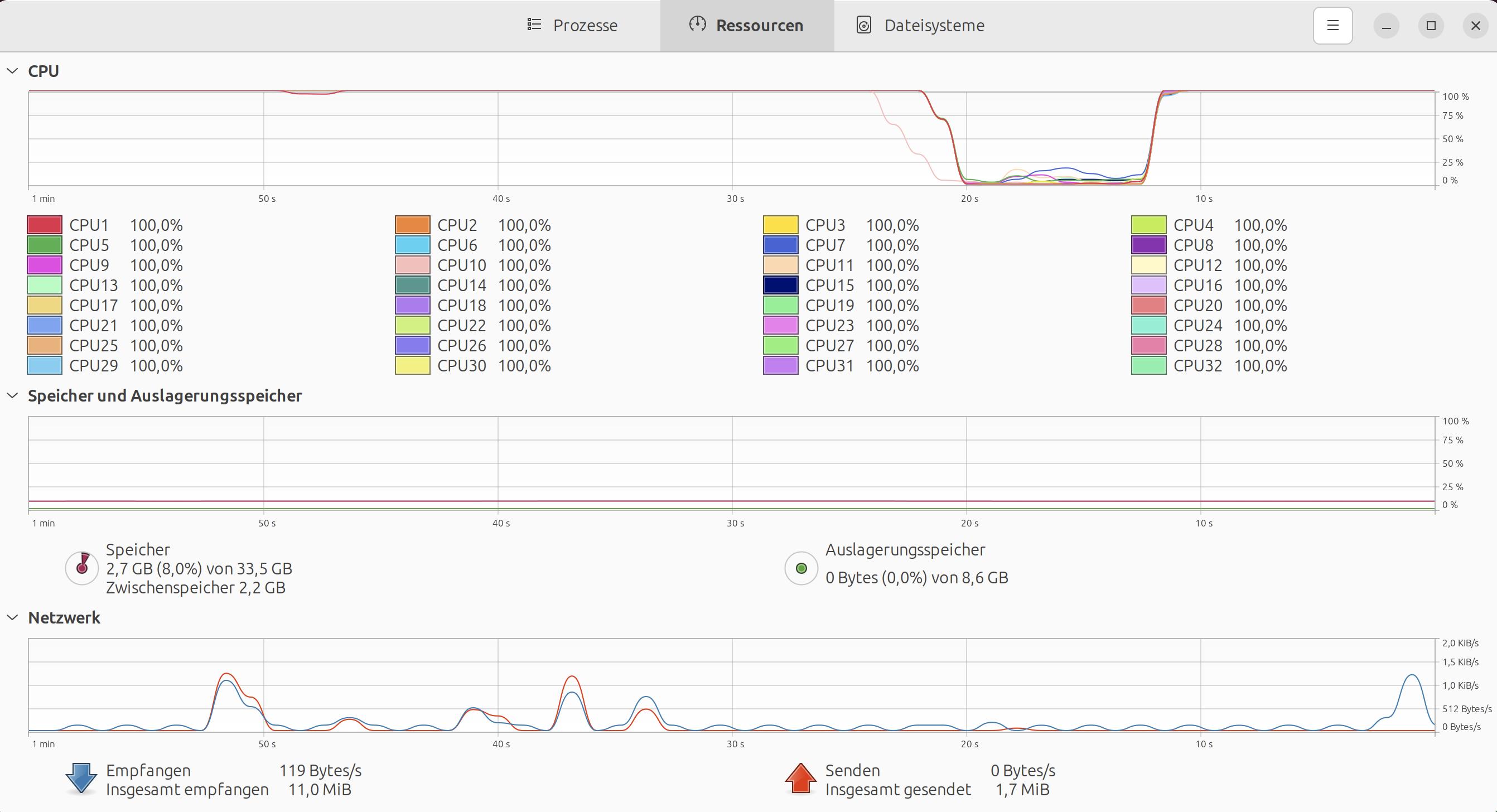Click the CPU32 green color swatch
The height and width of the screenshot is (812, 1497).
click(1148, 366)
